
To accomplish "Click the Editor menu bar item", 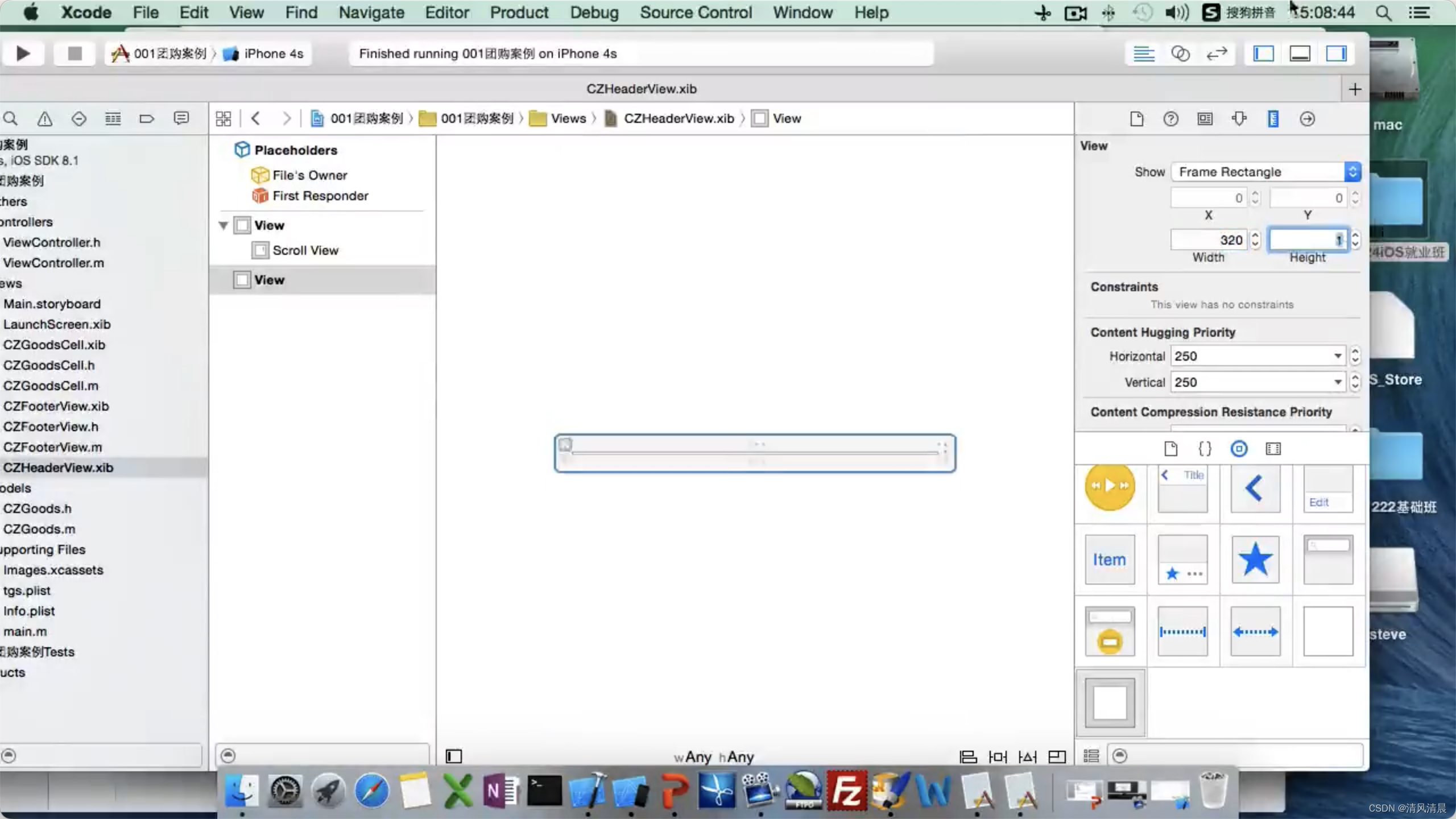I will tap(446, 12).
